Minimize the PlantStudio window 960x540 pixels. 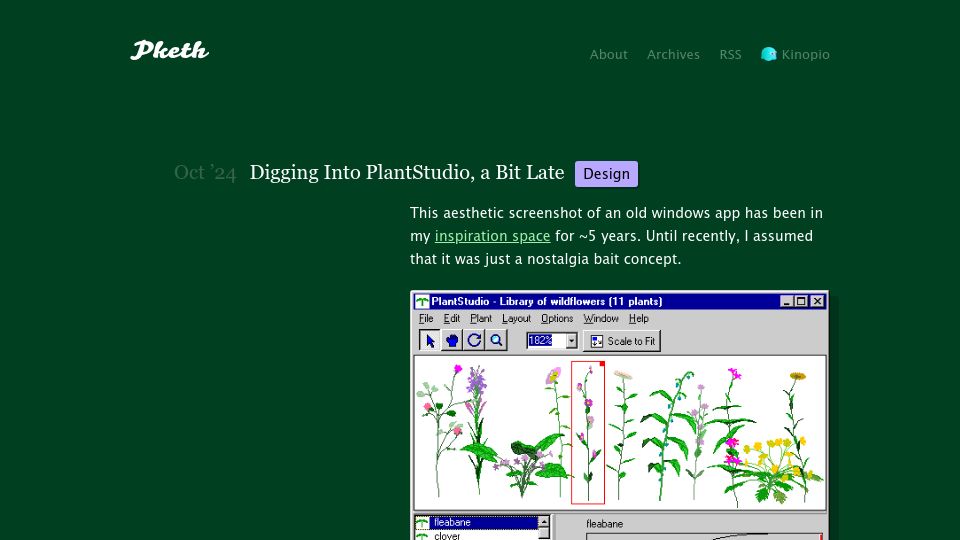pos(787,301)
